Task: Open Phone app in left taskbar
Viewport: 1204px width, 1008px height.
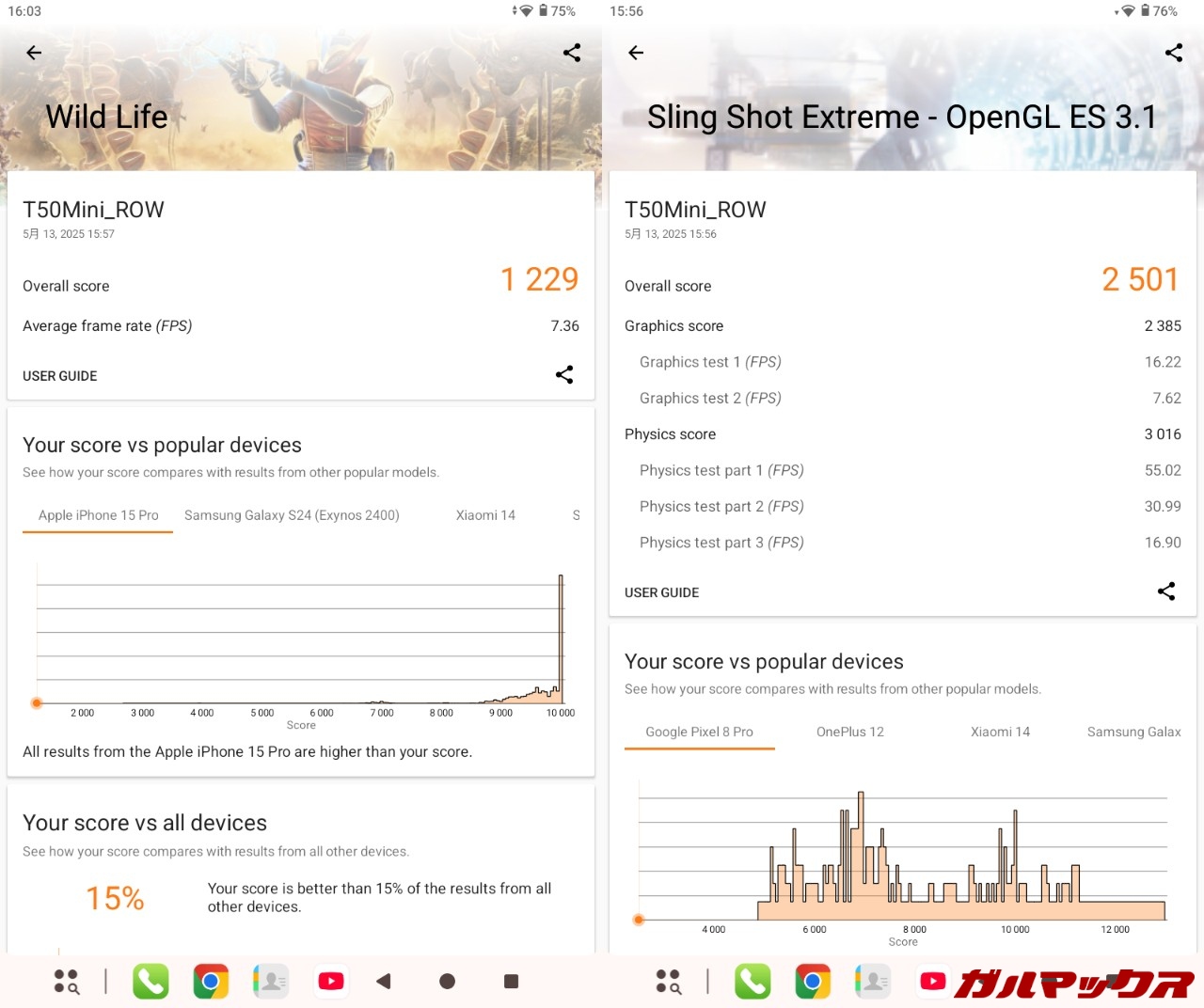Action: pyautogui.click(x=150, y=981)
